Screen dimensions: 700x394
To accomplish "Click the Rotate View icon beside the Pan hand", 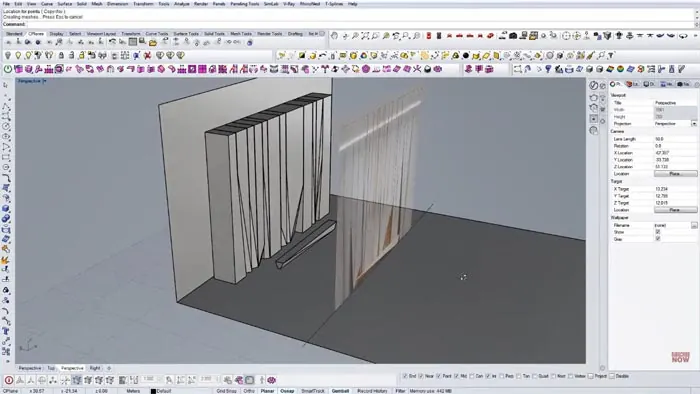I will (345, 36).
